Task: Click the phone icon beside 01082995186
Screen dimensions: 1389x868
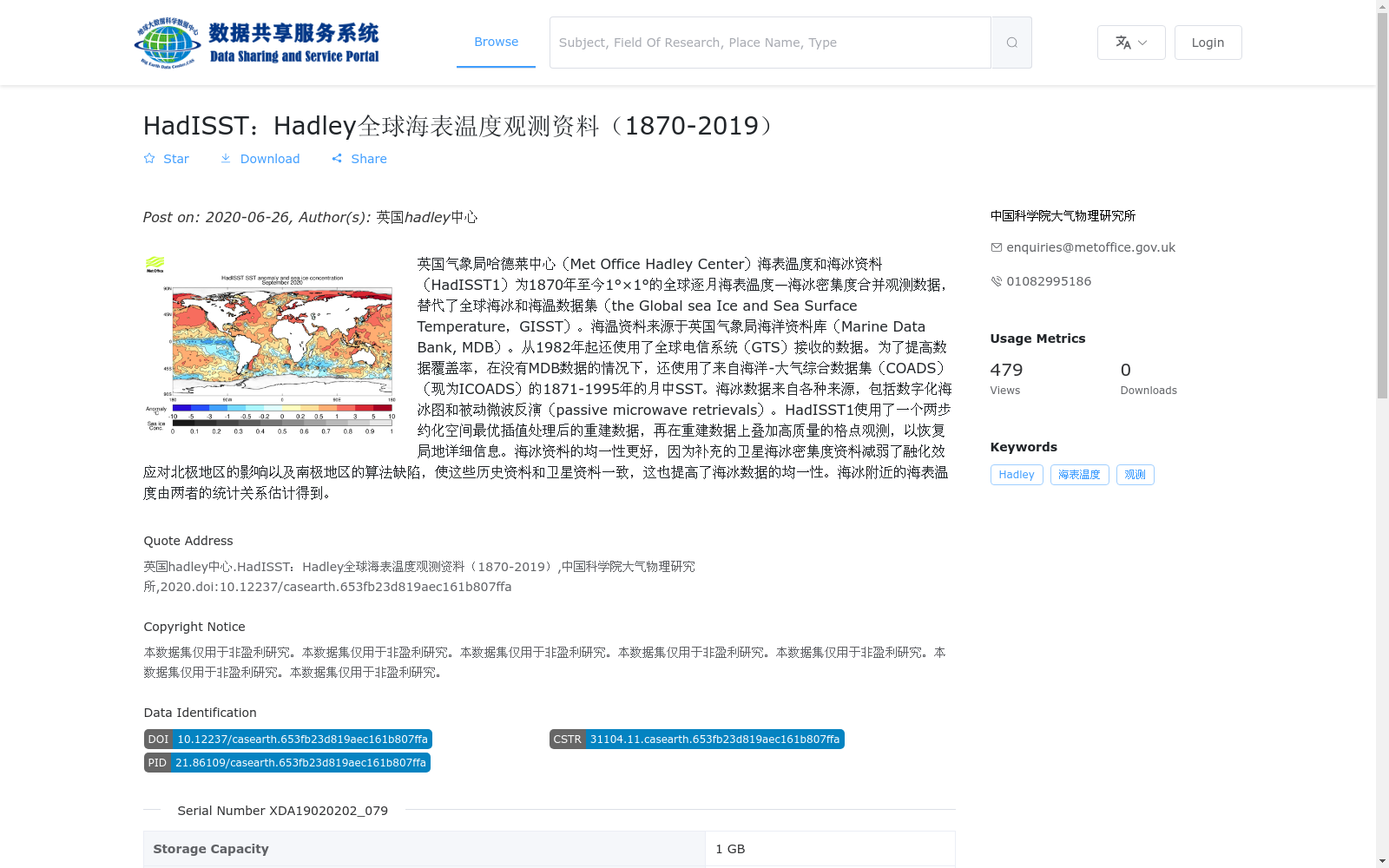Action: point(996,280)
